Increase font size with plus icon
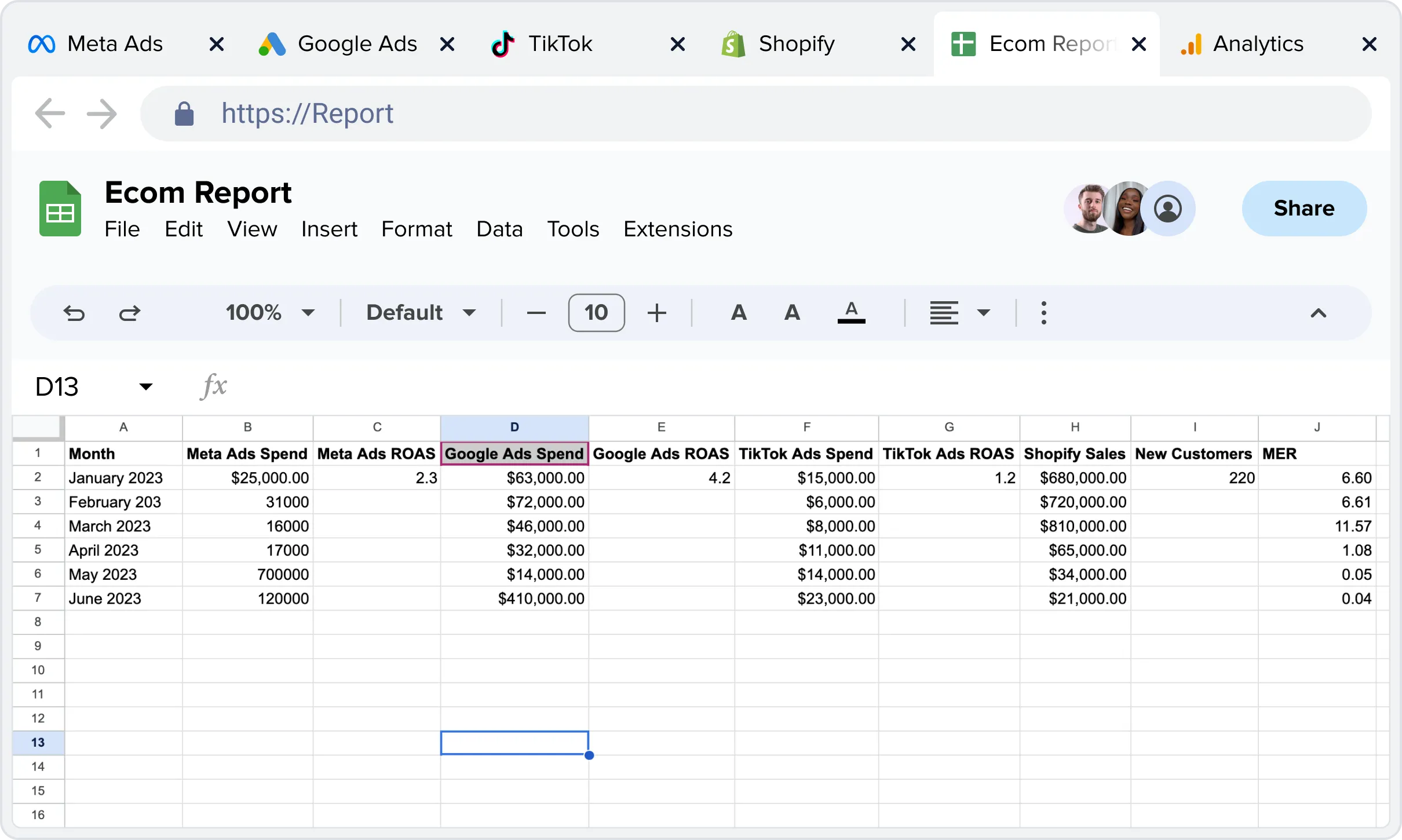1402x840 pixels. (x=656, y=313)
